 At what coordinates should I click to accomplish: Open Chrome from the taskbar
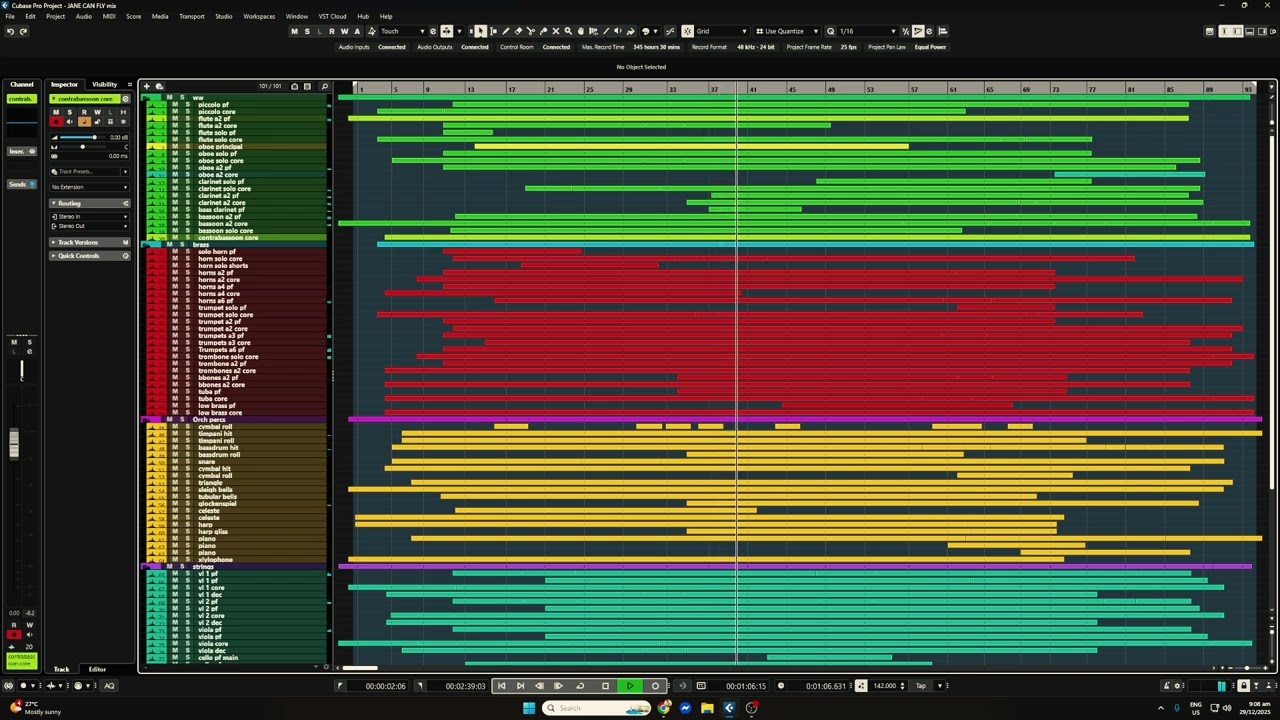[664, 708]
